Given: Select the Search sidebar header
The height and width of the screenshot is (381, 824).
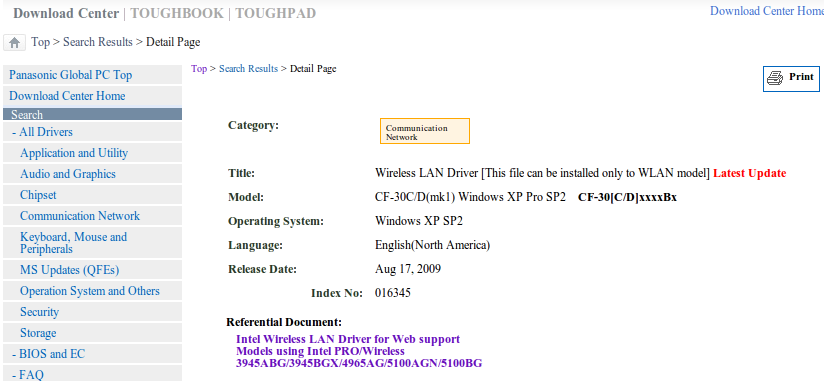Looking at the screenshot, I should pyautogui.click(x=92, y=114).
